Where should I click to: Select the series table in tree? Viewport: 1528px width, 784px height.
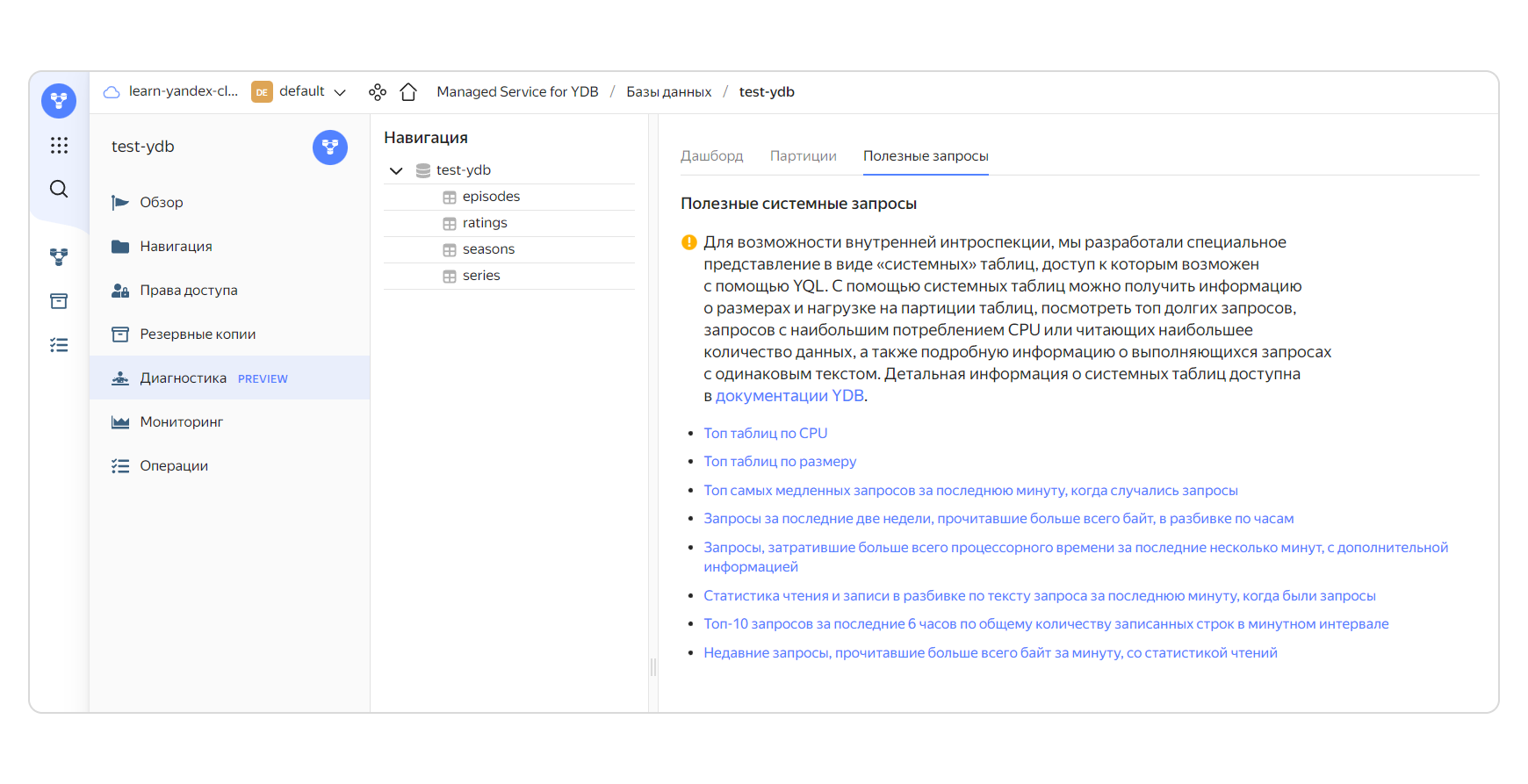tap(481, 276)
